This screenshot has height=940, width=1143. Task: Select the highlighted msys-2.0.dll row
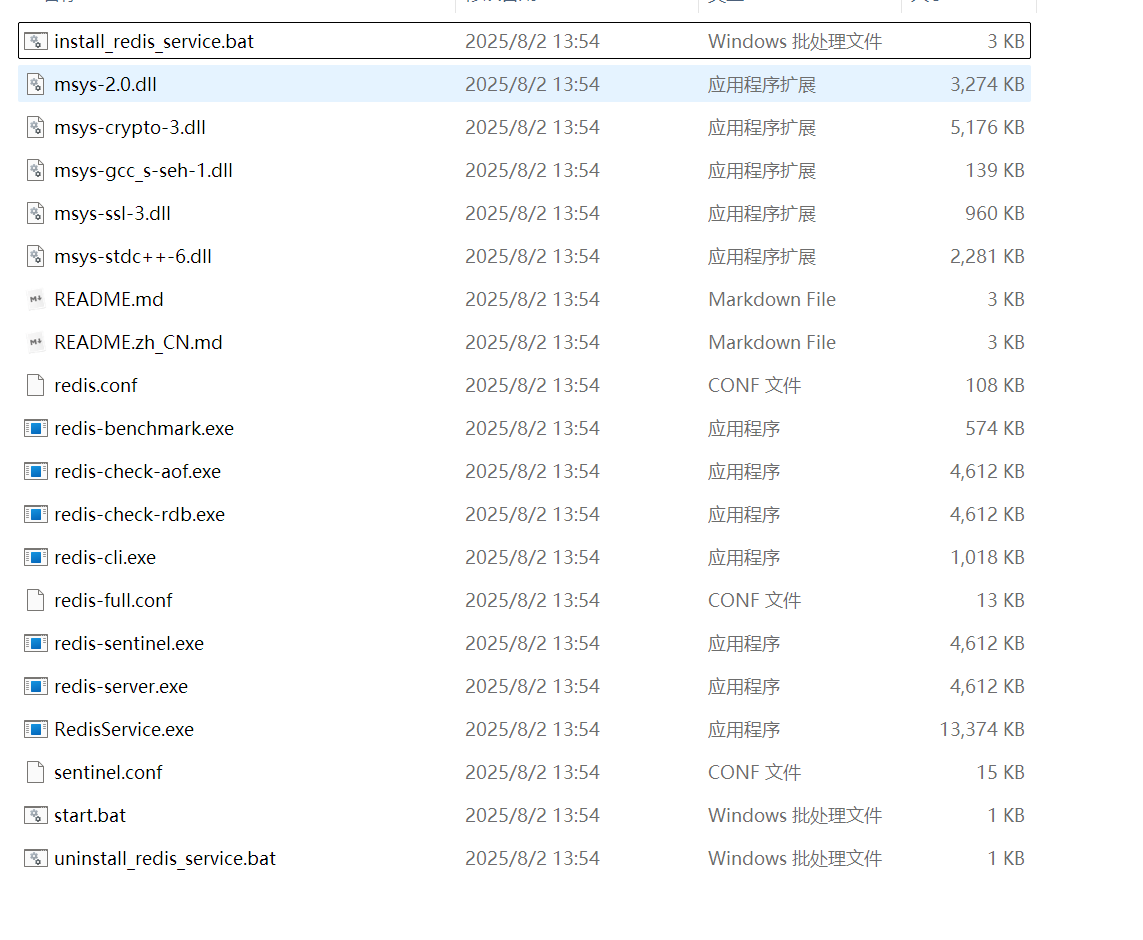coord(103,84)
